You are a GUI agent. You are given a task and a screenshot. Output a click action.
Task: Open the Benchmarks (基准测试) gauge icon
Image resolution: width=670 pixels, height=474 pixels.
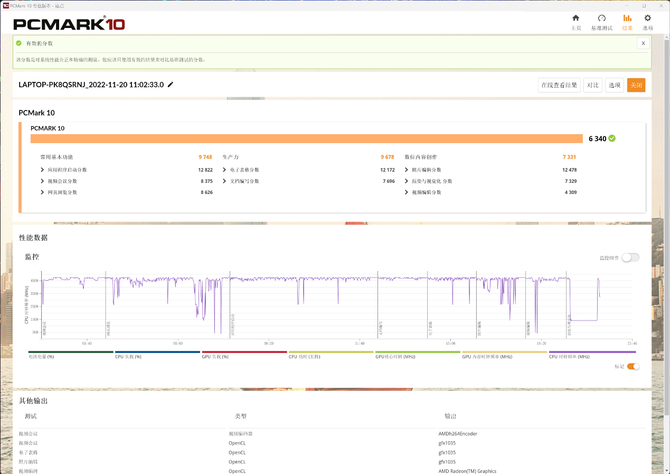coord(602,20)
